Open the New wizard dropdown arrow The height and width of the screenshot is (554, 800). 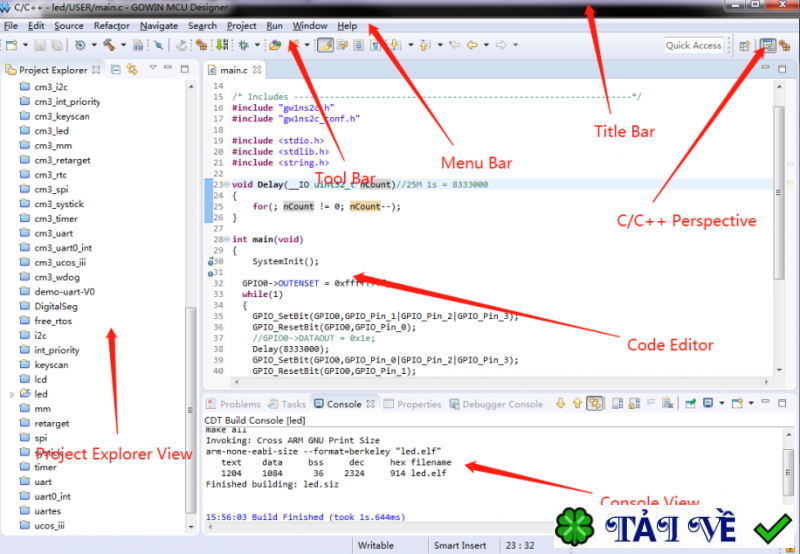25,45
